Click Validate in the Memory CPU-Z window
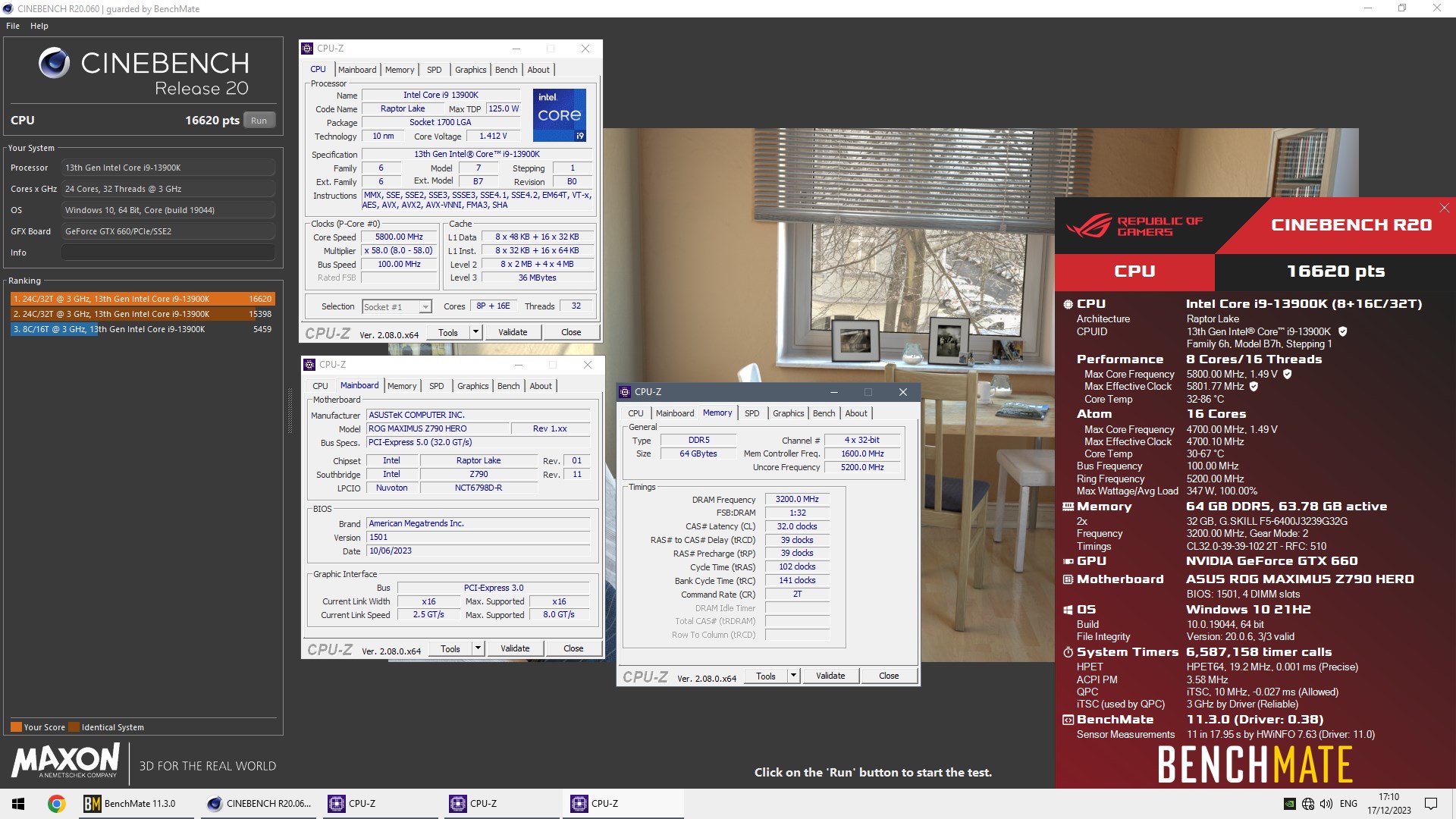Image resolution: width=1456 pixels, height=819 pixels. (830, 676)
